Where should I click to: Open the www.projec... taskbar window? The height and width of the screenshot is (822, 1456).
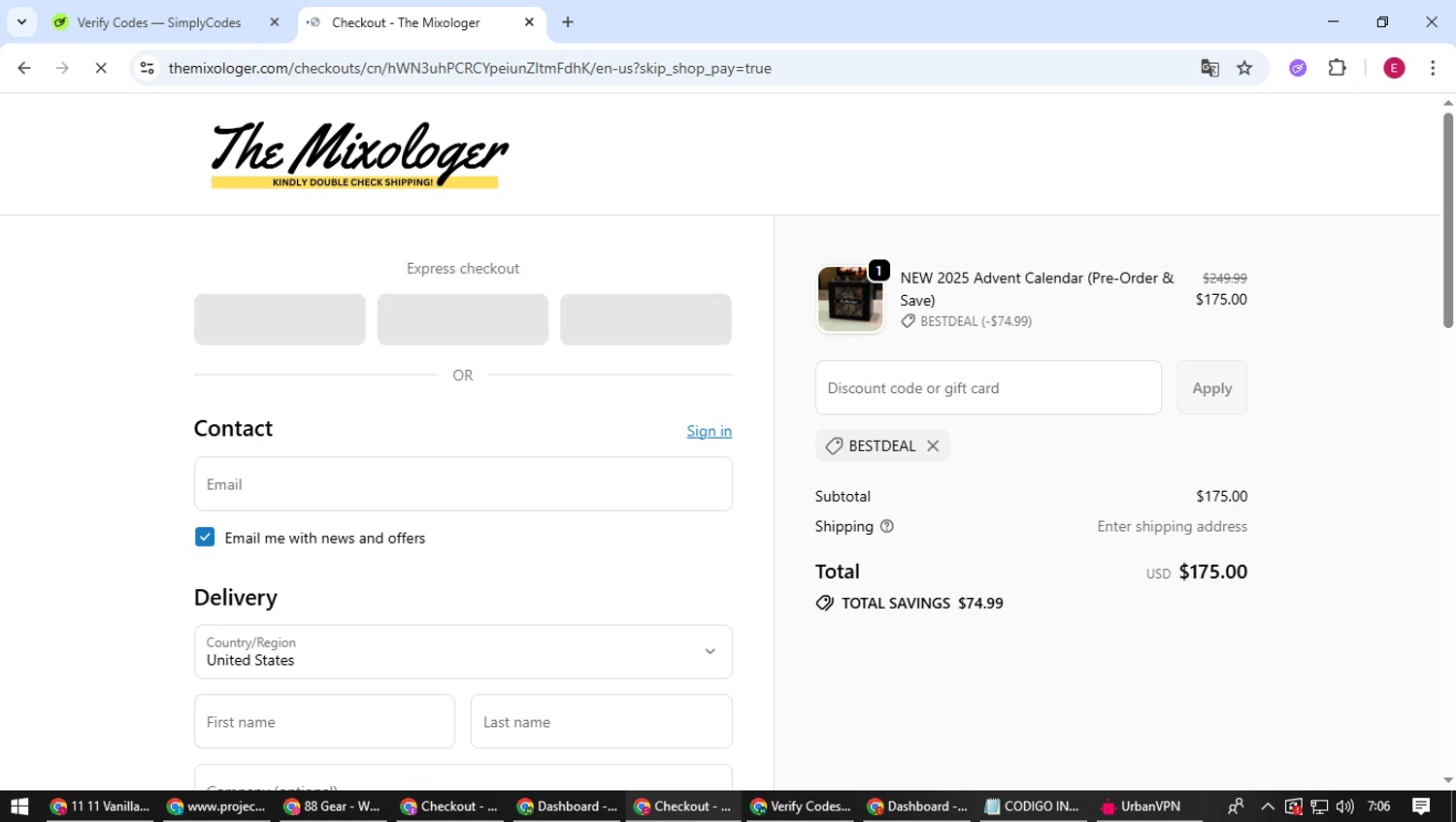click(215, 806)
